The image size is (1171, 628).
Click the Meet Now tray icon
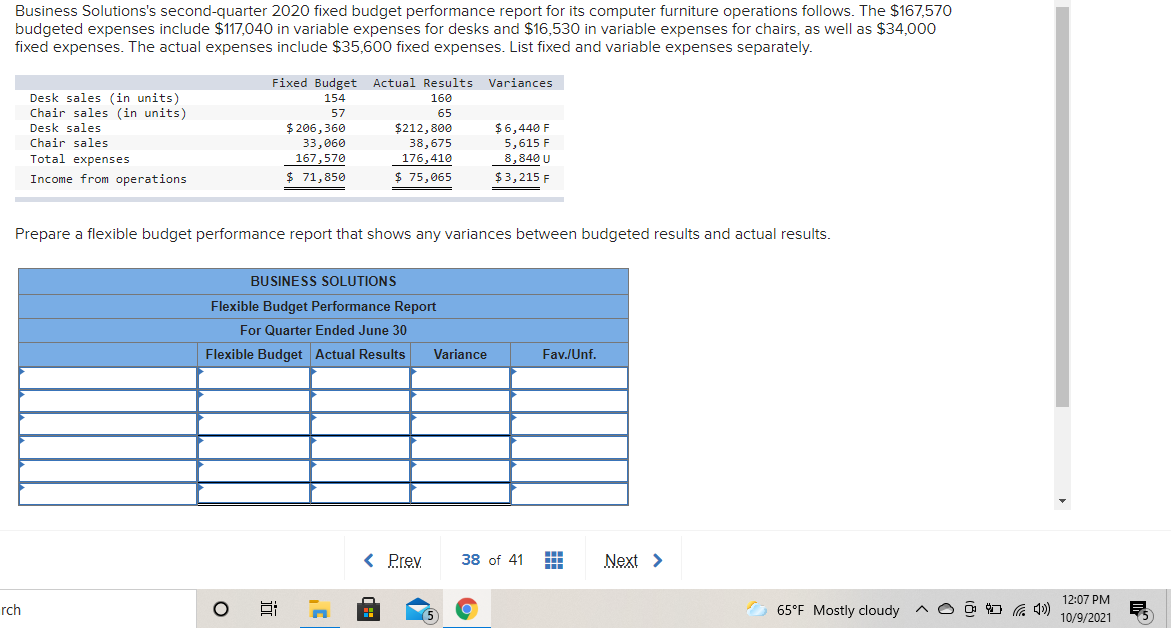970,609
